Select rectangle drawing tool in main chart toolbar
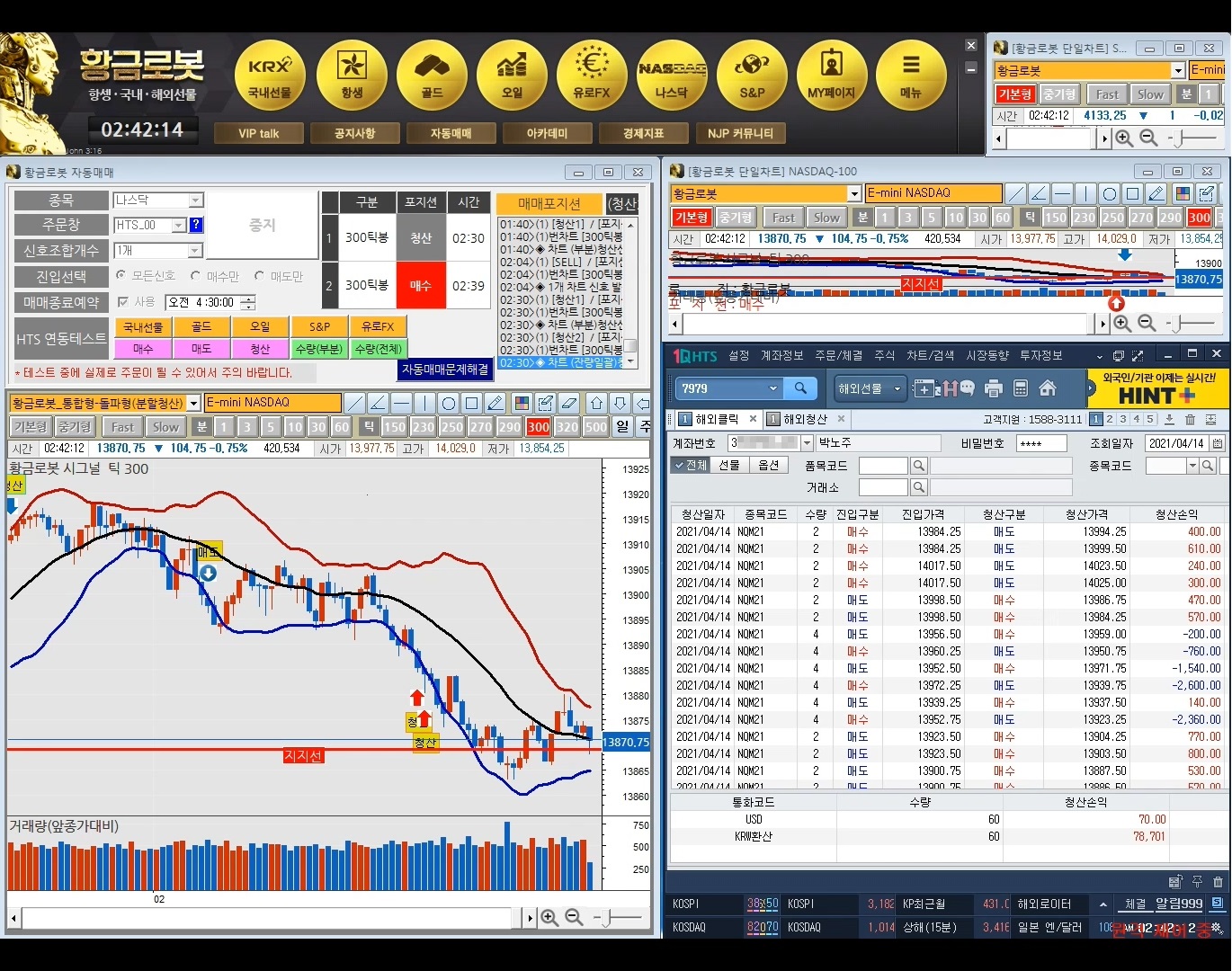This screenshot has width=1232, height=971. point(471,403)
